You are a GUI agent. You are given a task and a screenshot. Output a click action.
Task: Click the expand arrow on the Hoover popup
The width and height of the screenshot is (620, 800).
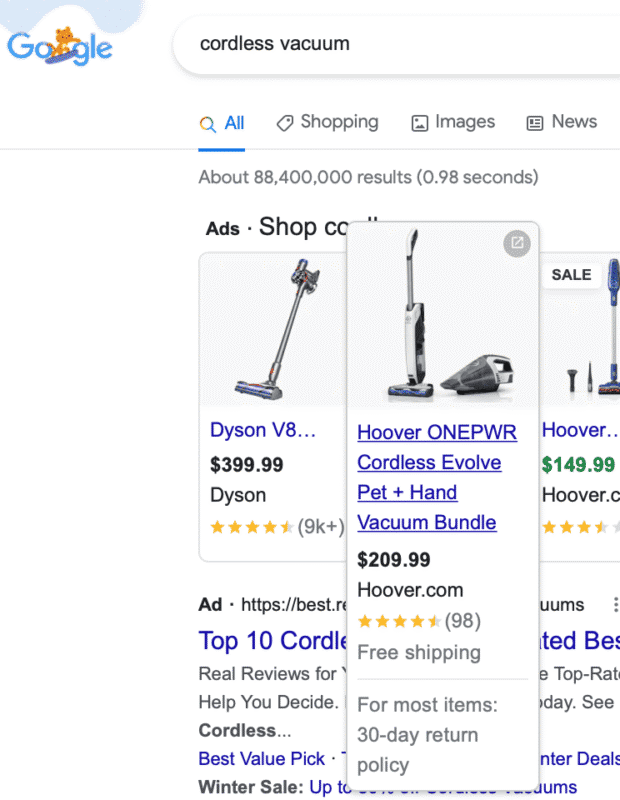[516, 244]
